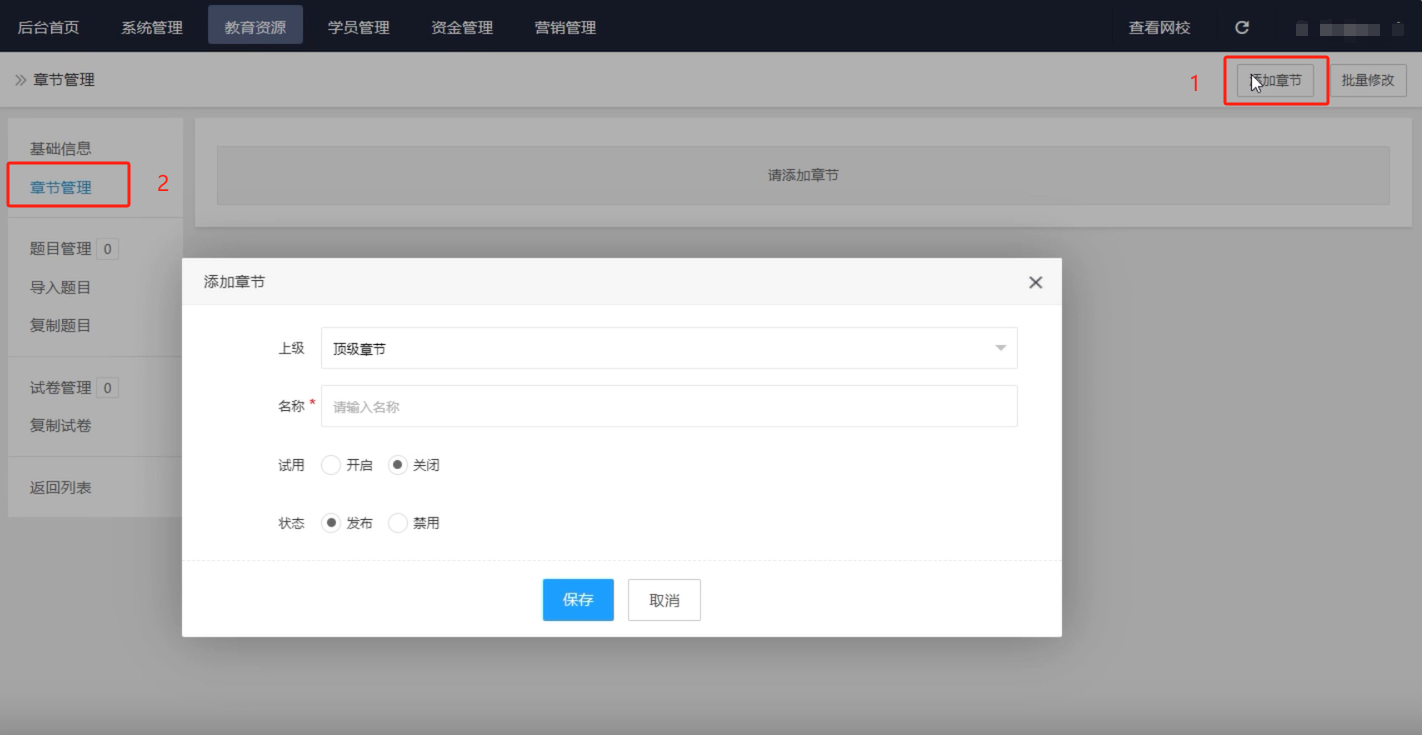Click 查看网校 link
The width and height of the screenshot is (1422, 735).
(1160, 28)
